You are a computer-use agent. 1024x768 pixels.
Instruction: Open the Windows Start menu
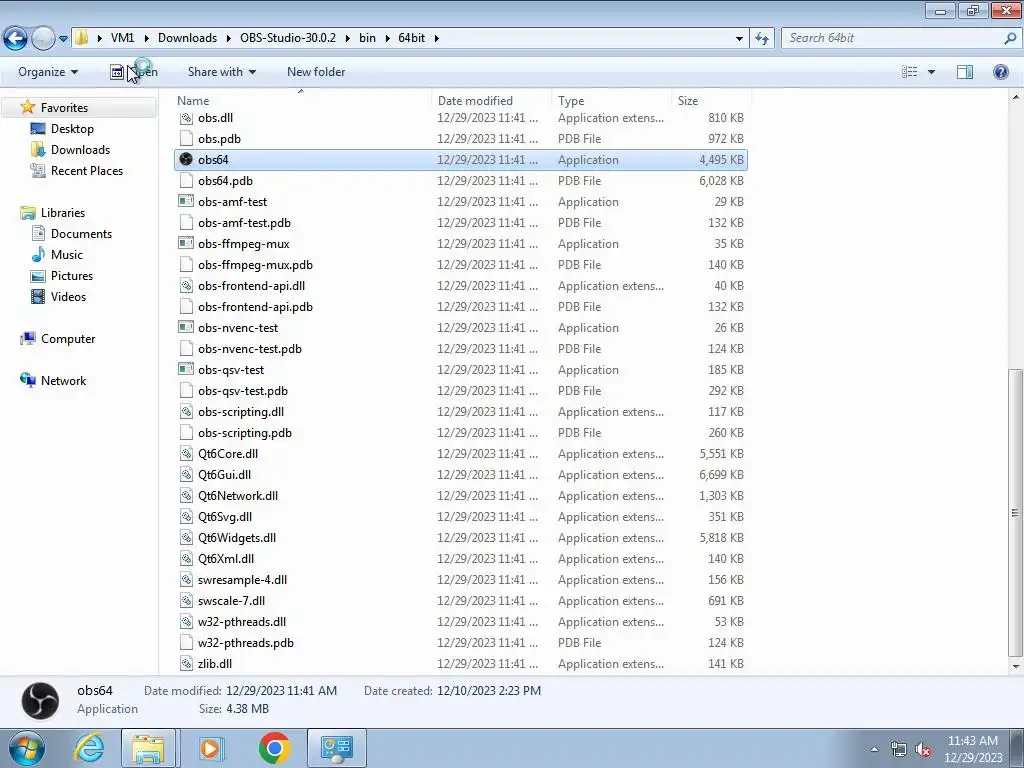tap(26, 748)
